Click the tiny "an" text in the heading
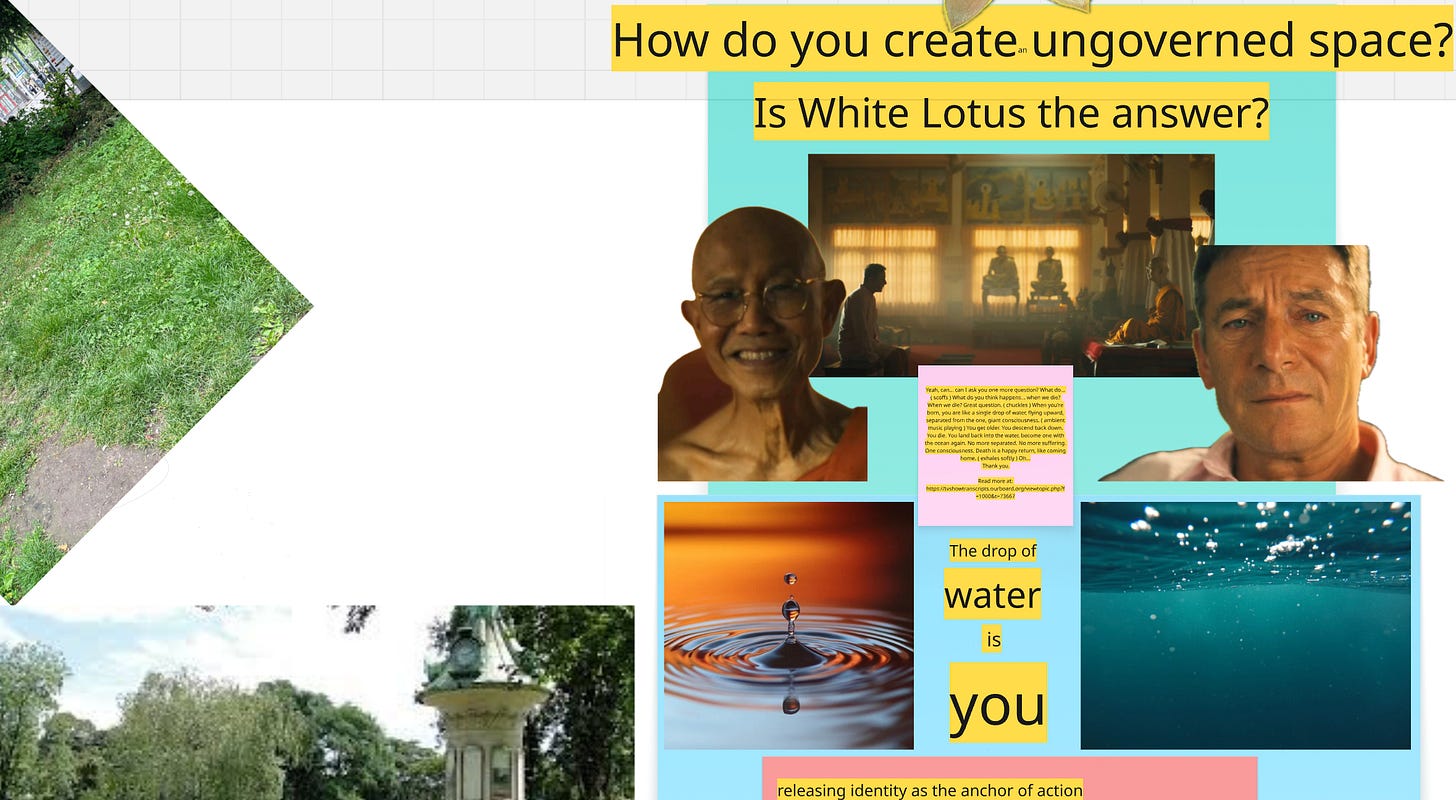Image resolution: width=1456 pixels, height=800 pixels. (x=1022, y=48)
